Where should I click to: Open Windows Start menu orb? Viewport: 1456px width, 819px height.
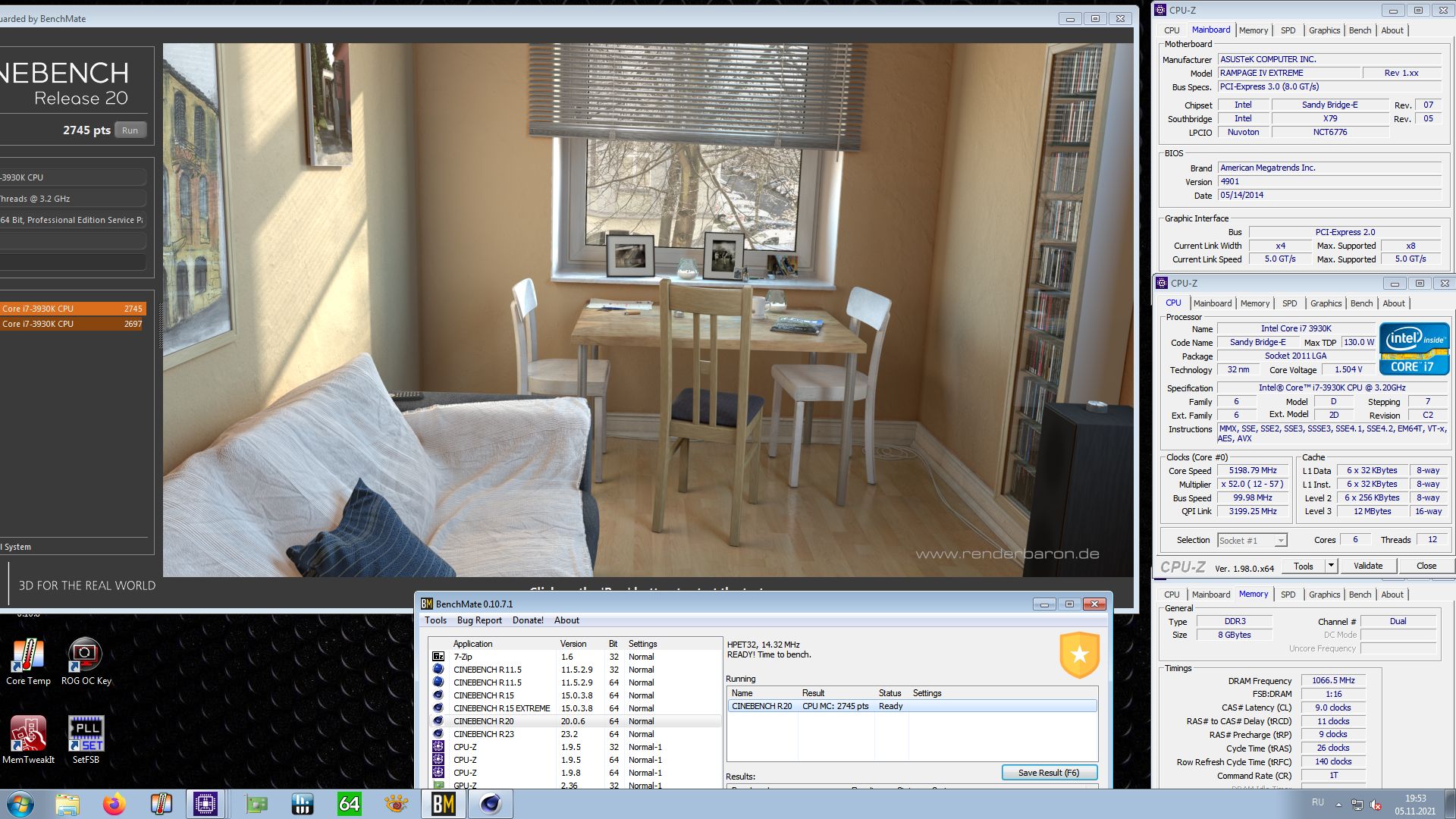(20, 804)
